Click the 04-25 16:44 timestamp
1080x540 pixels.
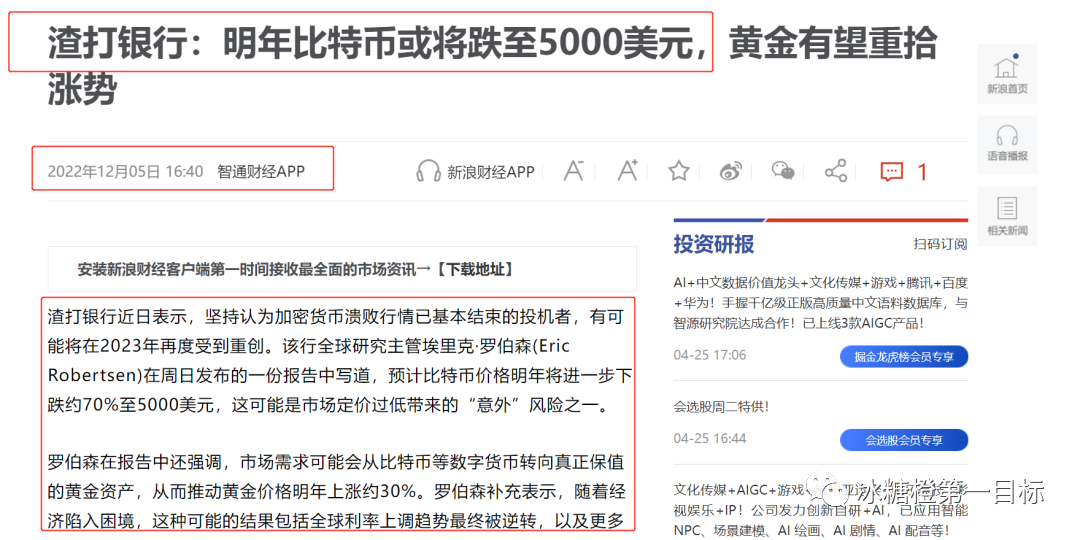[709, 439]
